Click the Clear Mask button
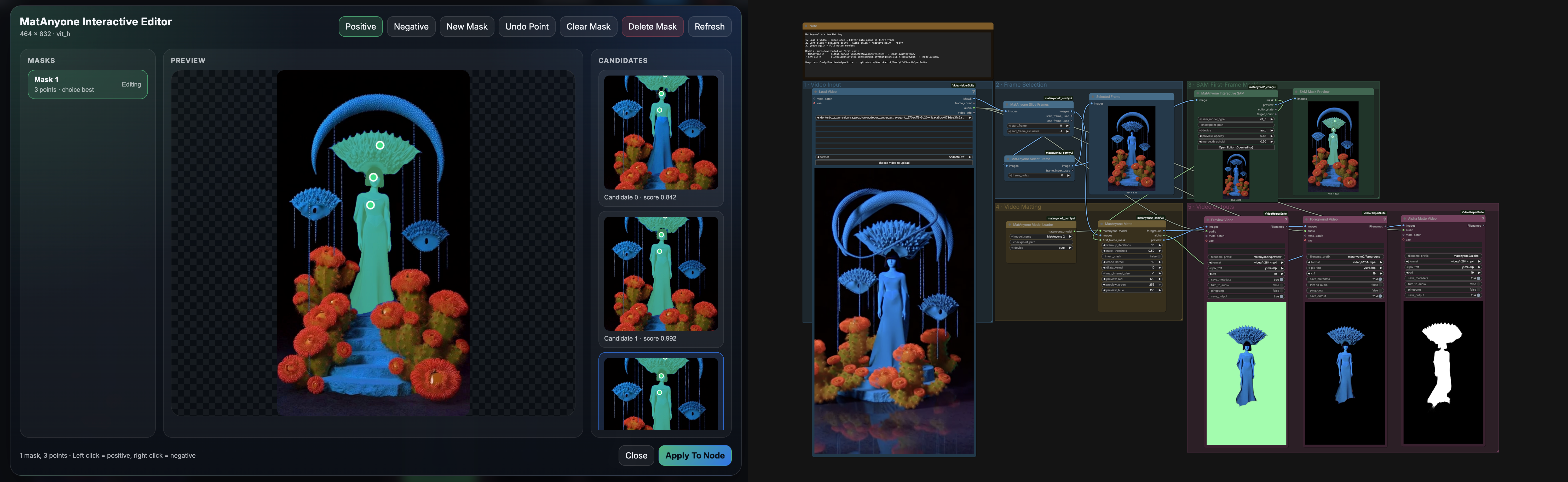The image size is (1568, 482). (x=588, y=27)
